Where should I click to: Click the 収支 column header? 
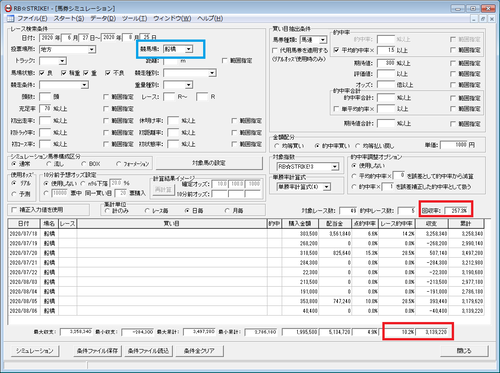(432, 223)
